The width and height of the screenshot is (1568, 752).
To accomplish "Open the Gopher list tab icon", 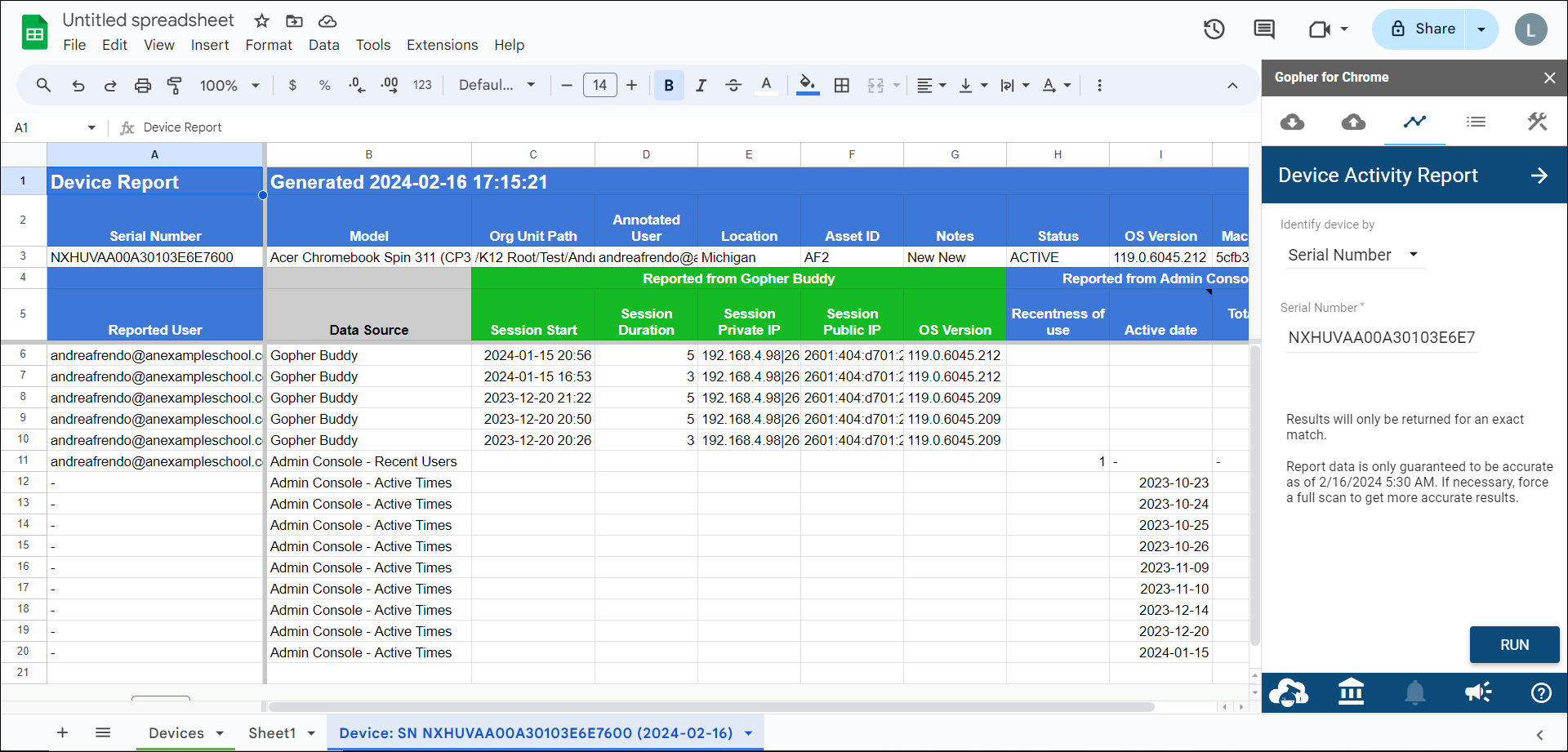I will (1476, 122).
